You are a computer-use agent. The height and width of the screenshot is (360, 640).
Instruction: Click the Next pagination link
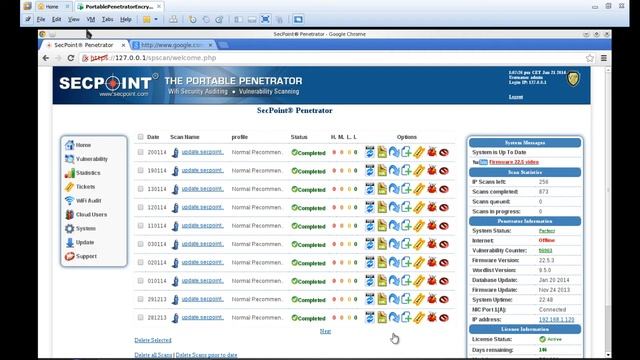(325, 331)
